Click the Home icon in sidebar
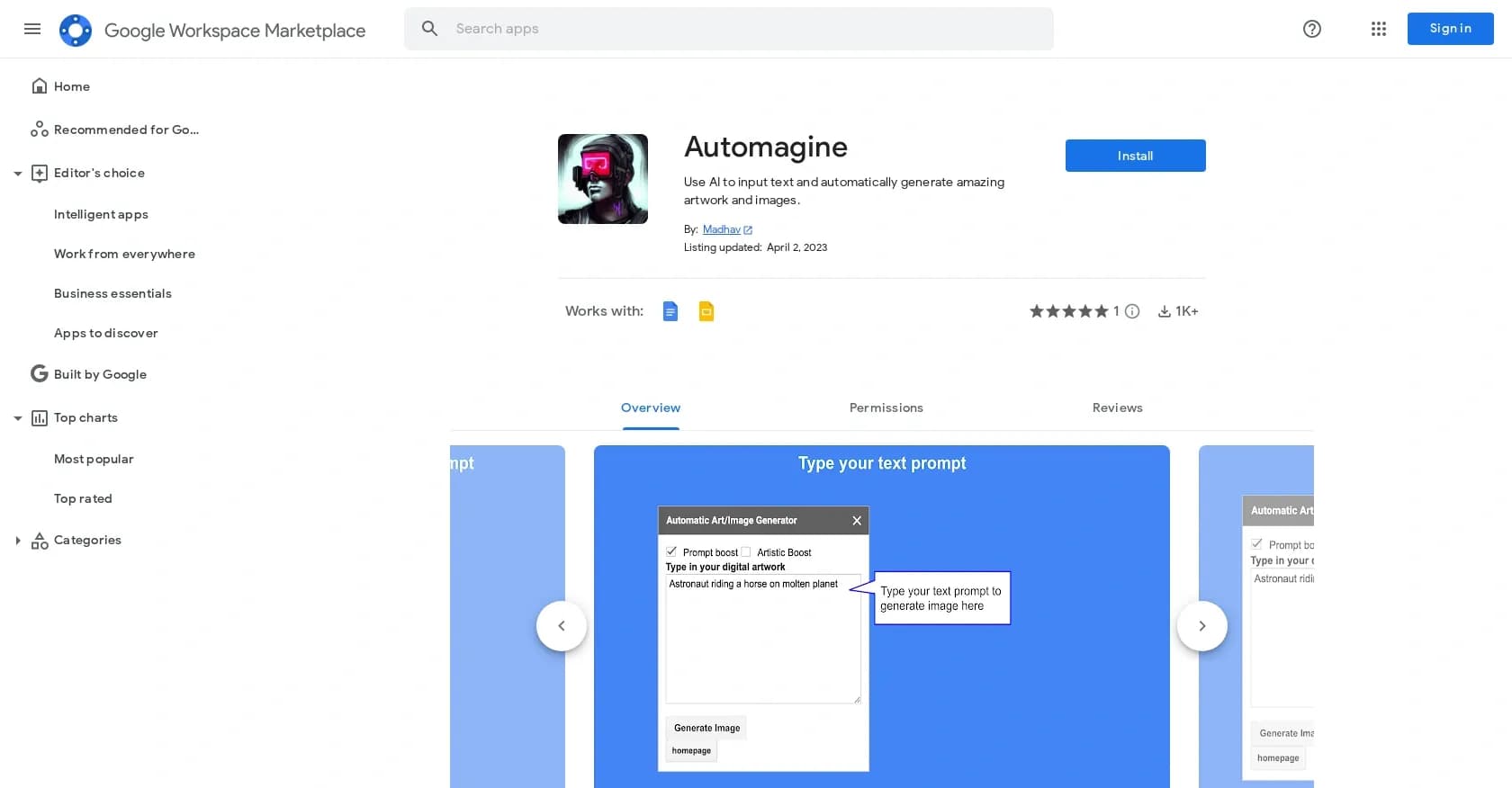 tap(40, 86)
